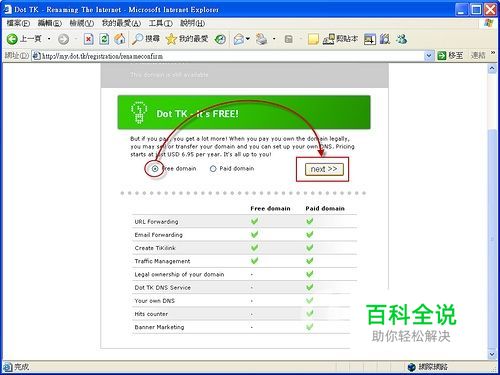Open the File menu

pyautogui.click(x=18, y=23)
